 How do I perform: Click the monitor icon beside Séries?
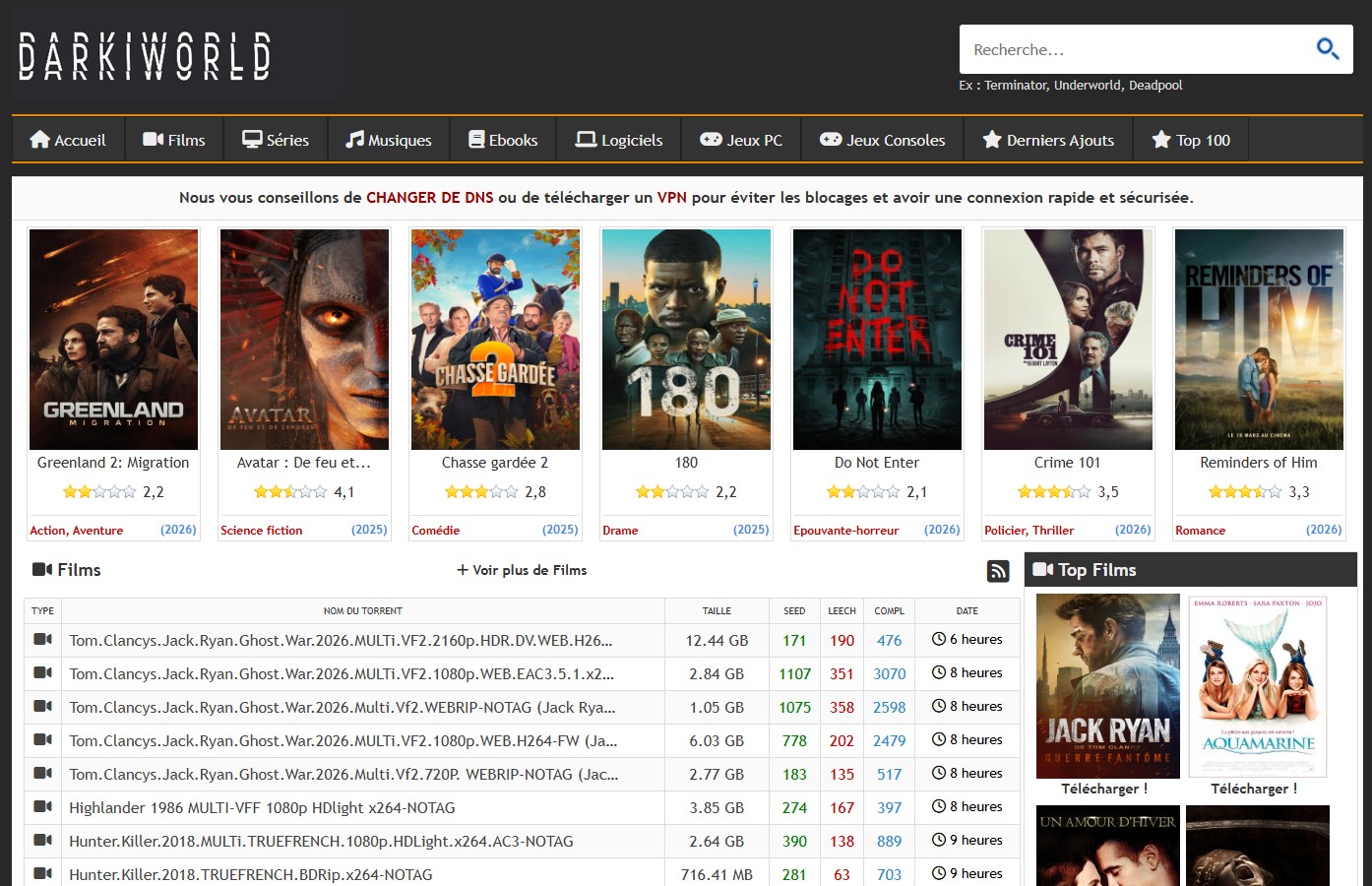[x=253, y=140]
